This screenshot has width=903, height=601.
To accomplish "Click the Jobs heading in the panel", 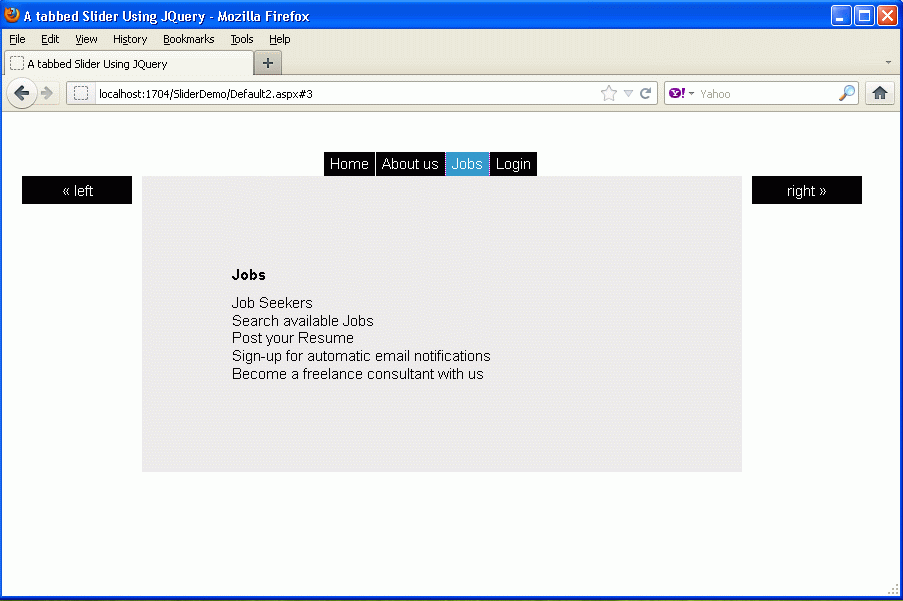I will [x=249, y=275].
